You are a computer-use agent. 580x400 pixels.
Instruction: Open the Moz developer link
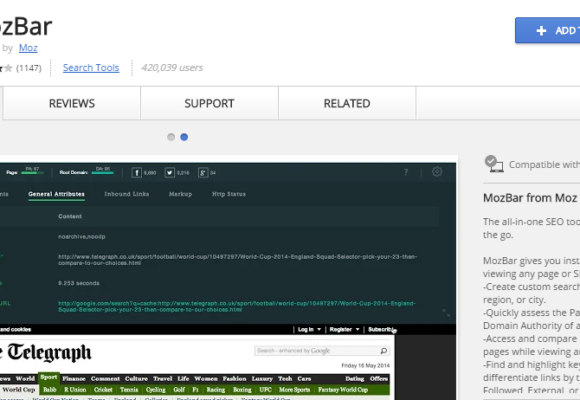click(28, 48)
